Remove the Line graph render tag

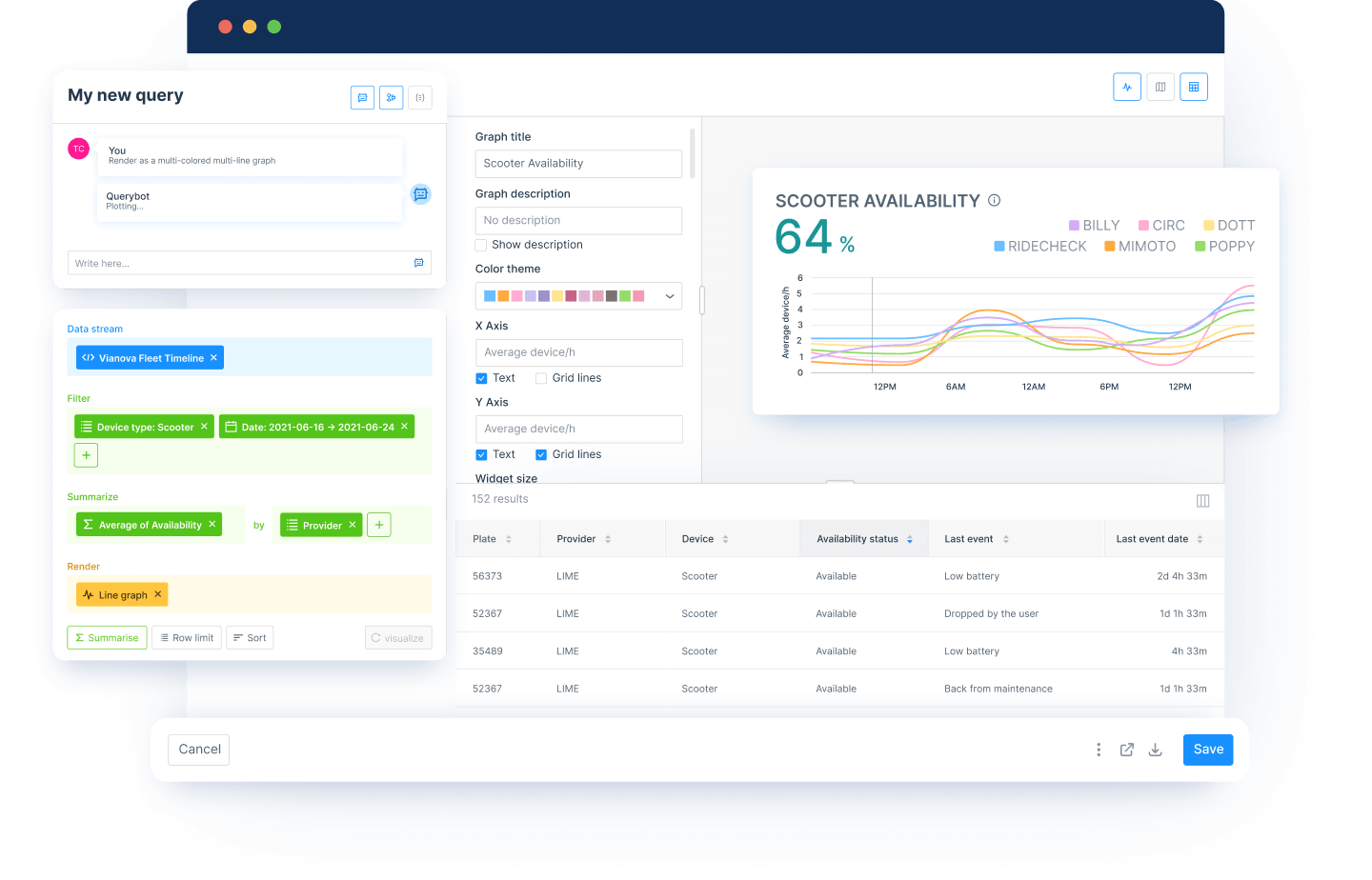(158, 594)
